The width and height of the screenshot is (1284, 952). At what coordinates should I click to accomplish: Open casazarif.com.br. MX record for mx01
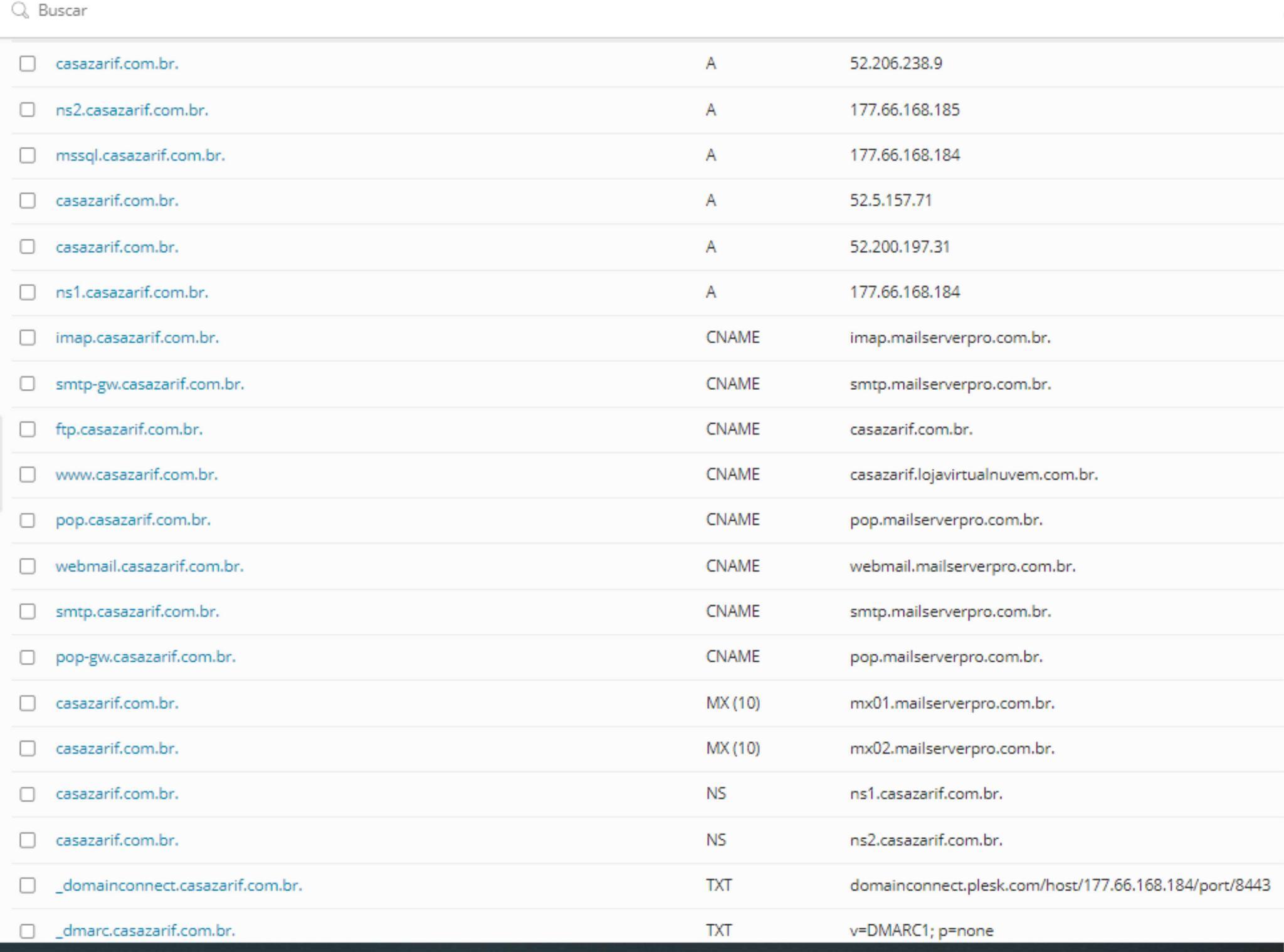pyautogui.click(x=117, y=703)
